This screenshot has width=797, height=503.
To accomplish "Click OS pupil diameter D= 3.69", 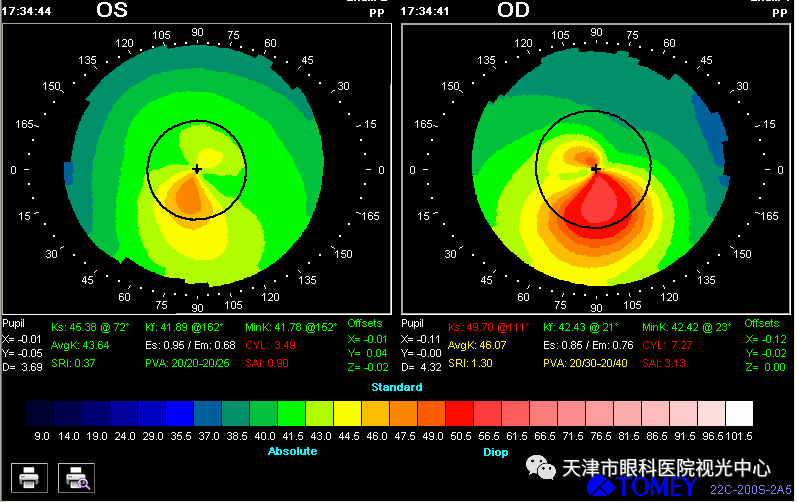I will (x=22, y=367).
